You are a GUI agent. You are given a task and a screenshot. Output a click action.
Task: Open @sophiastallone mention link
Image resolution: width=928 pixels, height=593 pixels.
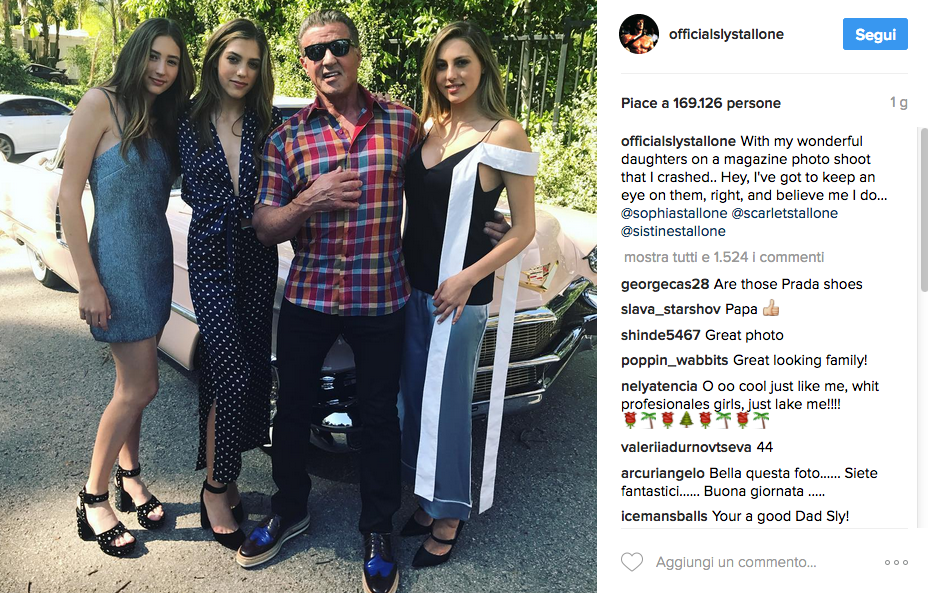674,213
